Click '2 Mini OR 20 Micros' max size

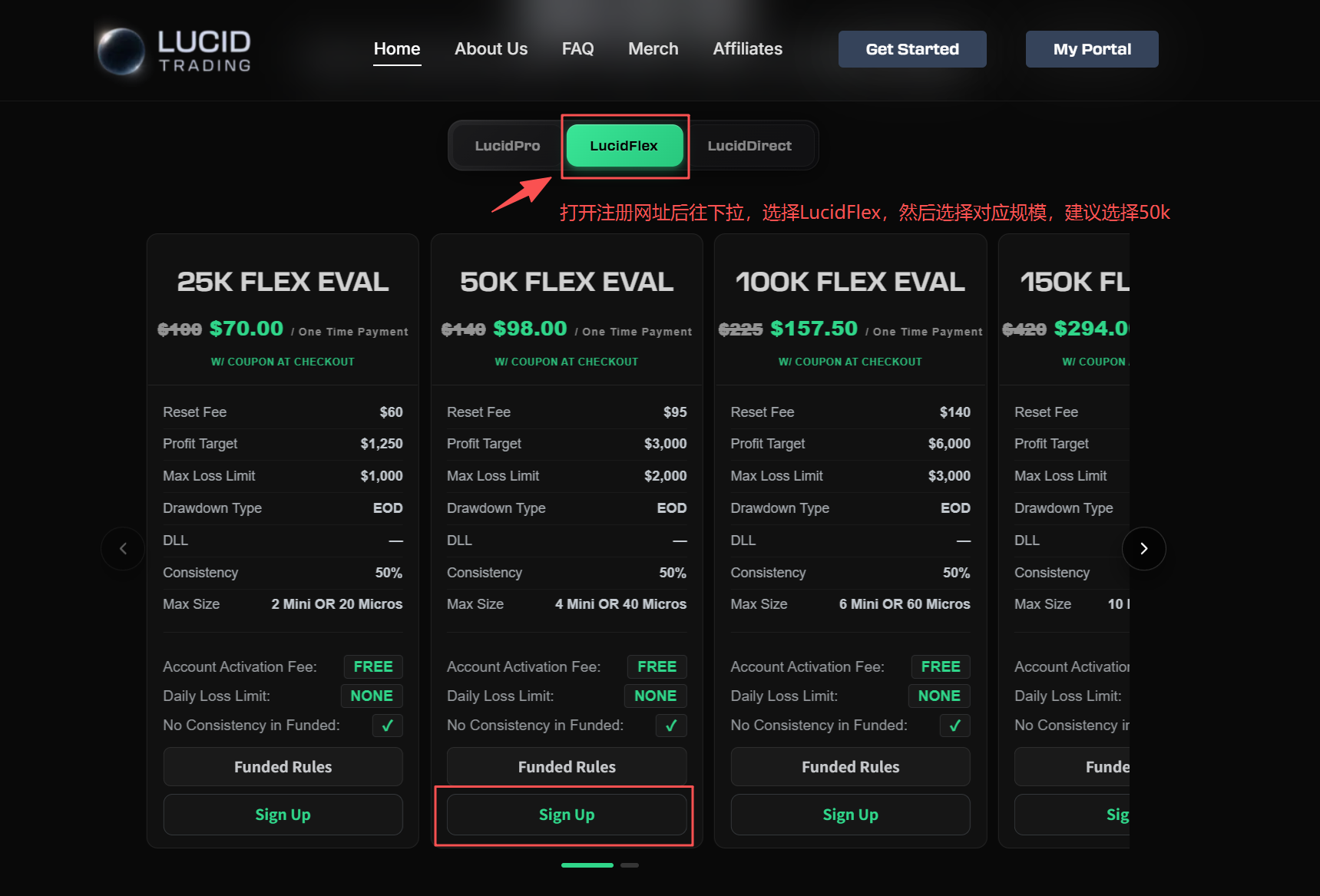(x=336, y=604)
